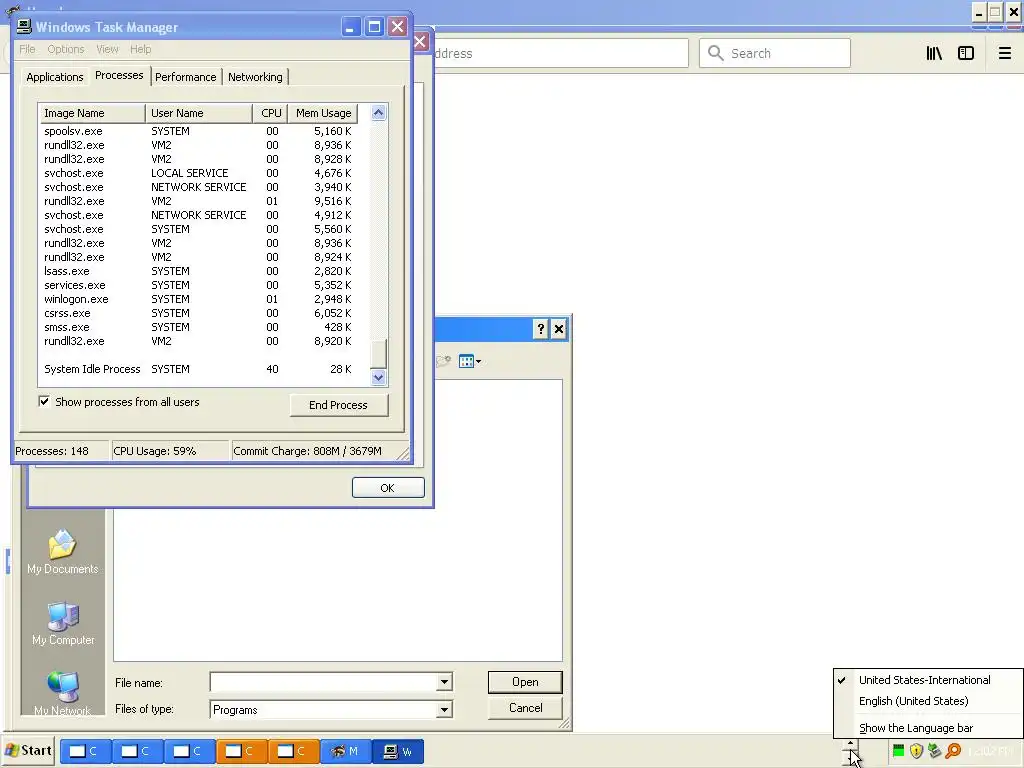Open the Views menu dropdown arrow
The width and height of the screenshot is (1024, 768).
tap(479, 361)
